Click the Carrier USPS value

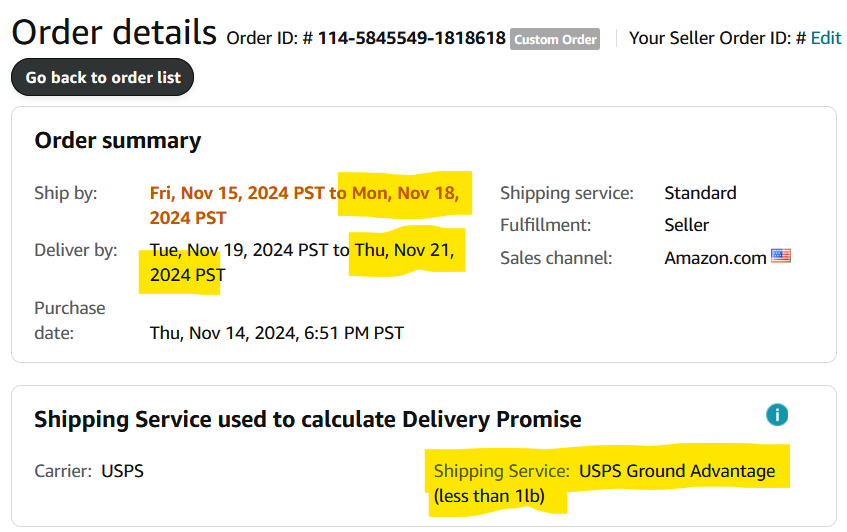[123, 471]
